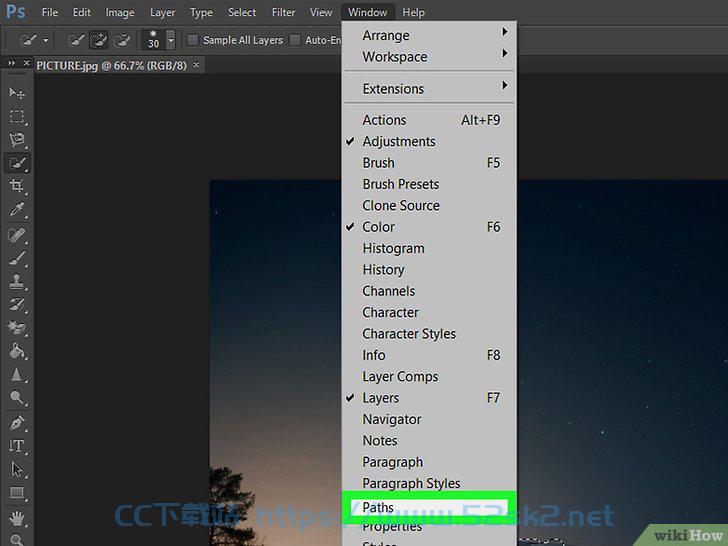Select the Quick Selection tool in toolbox
The image size is (728, 546).
pyautogui.click(x=17, y=163)
